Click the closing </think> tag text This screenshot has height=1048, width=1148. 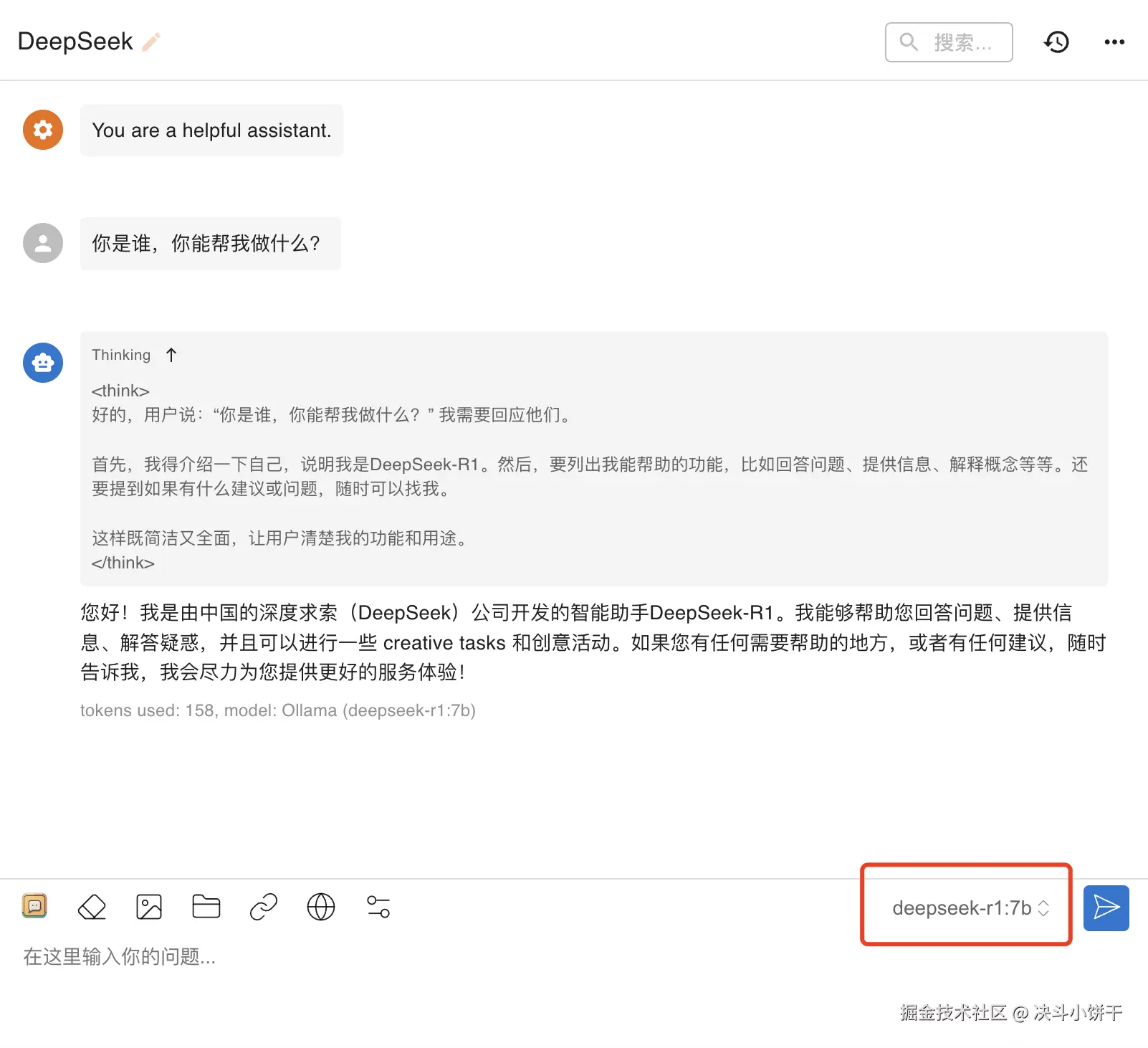123,563
